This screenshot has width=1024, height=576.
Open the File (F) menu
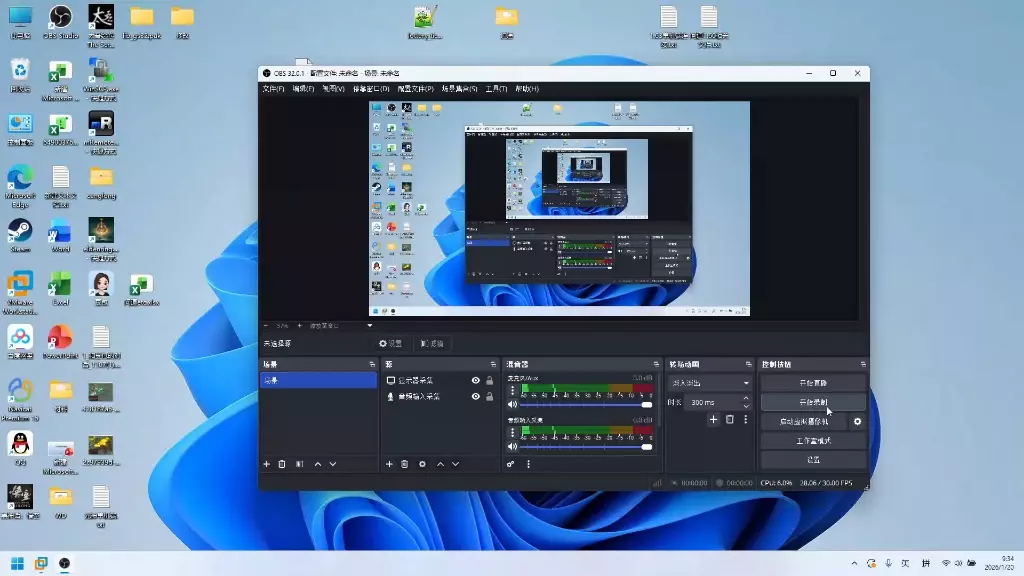[273, 89]
